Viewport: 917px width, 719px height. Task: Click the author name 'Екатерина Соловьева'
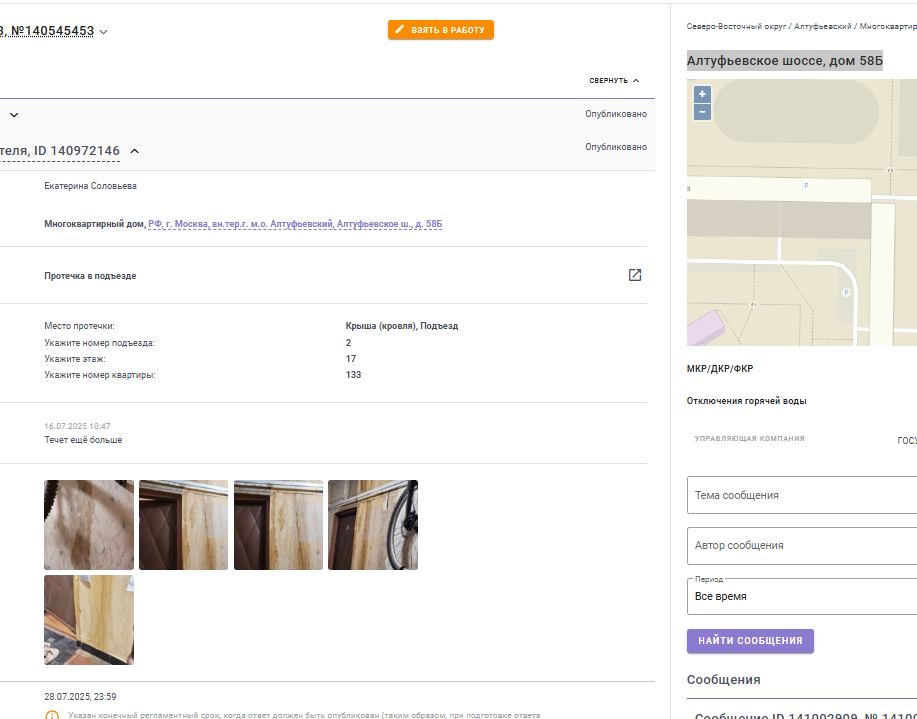point(91,186)
